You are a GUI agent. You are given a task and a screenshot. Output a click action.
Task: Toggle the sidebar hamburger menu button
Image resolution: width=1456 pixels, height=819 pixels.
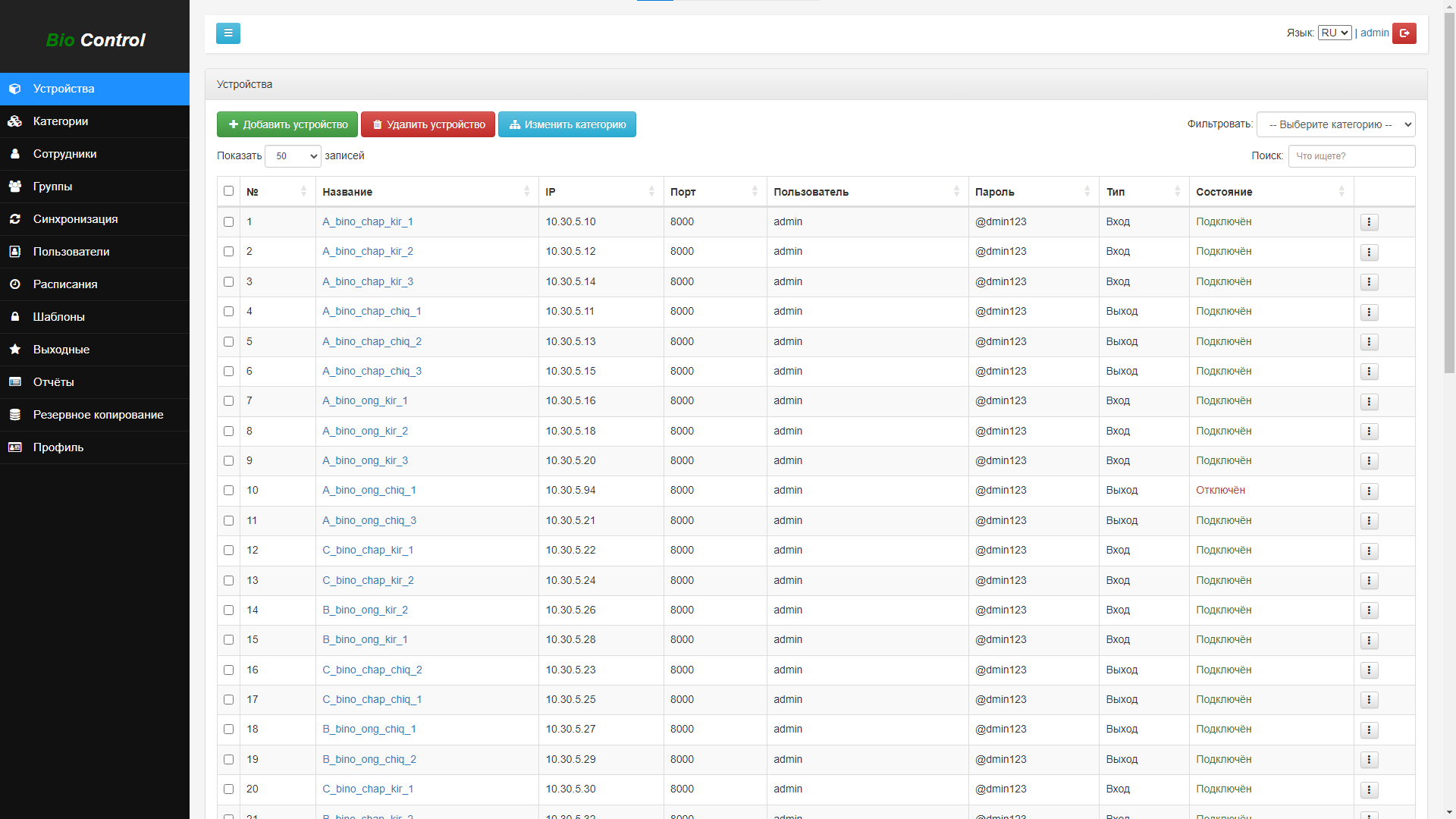(228, 33)
